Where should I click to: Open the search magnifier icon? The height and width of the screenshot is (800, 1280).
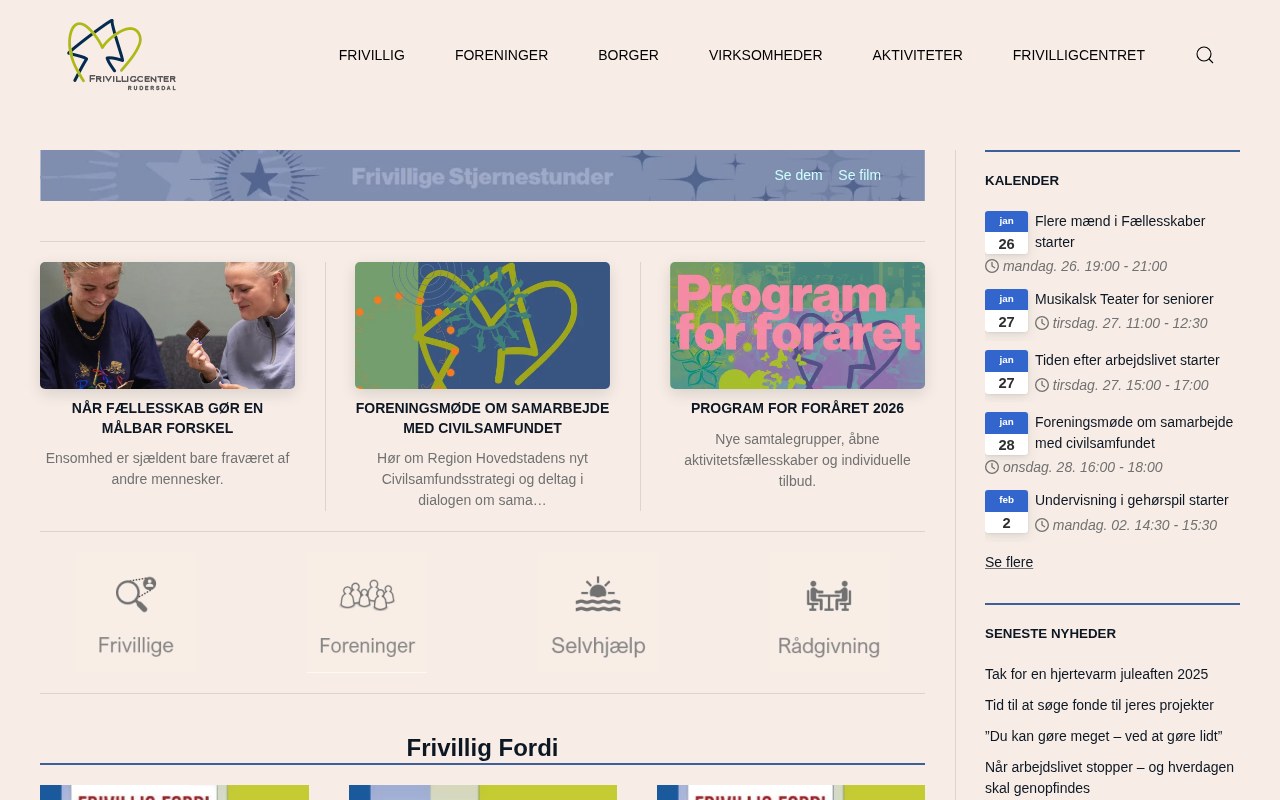tap(1205, 55)
